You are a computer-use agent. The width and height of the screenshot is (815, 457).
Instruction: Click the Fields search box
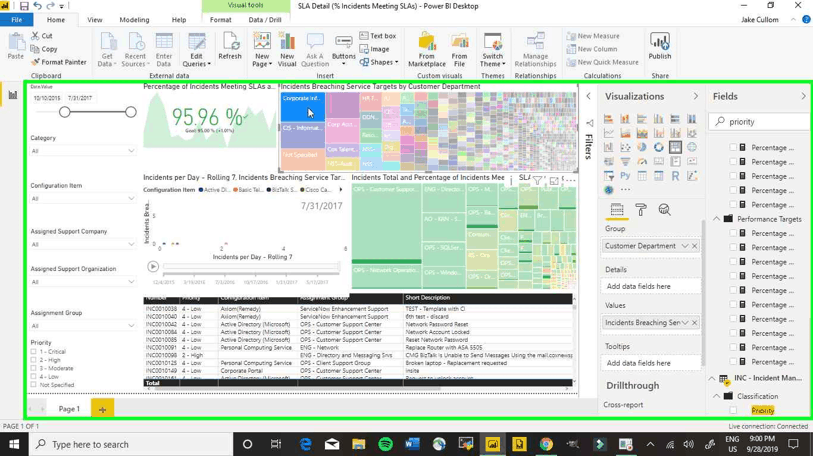[758, 122]
